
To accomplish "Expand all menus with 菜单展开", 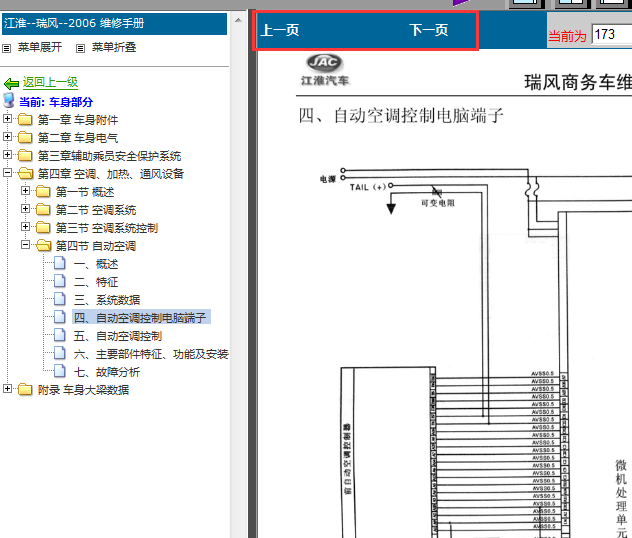I will coord(40,48).
